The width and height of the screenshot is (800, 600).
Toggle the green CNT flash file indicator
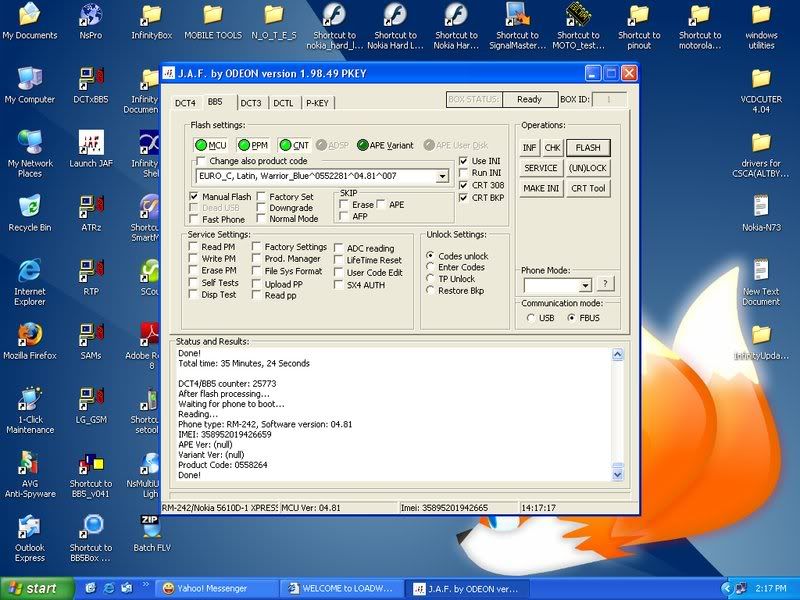click(294, 145)
